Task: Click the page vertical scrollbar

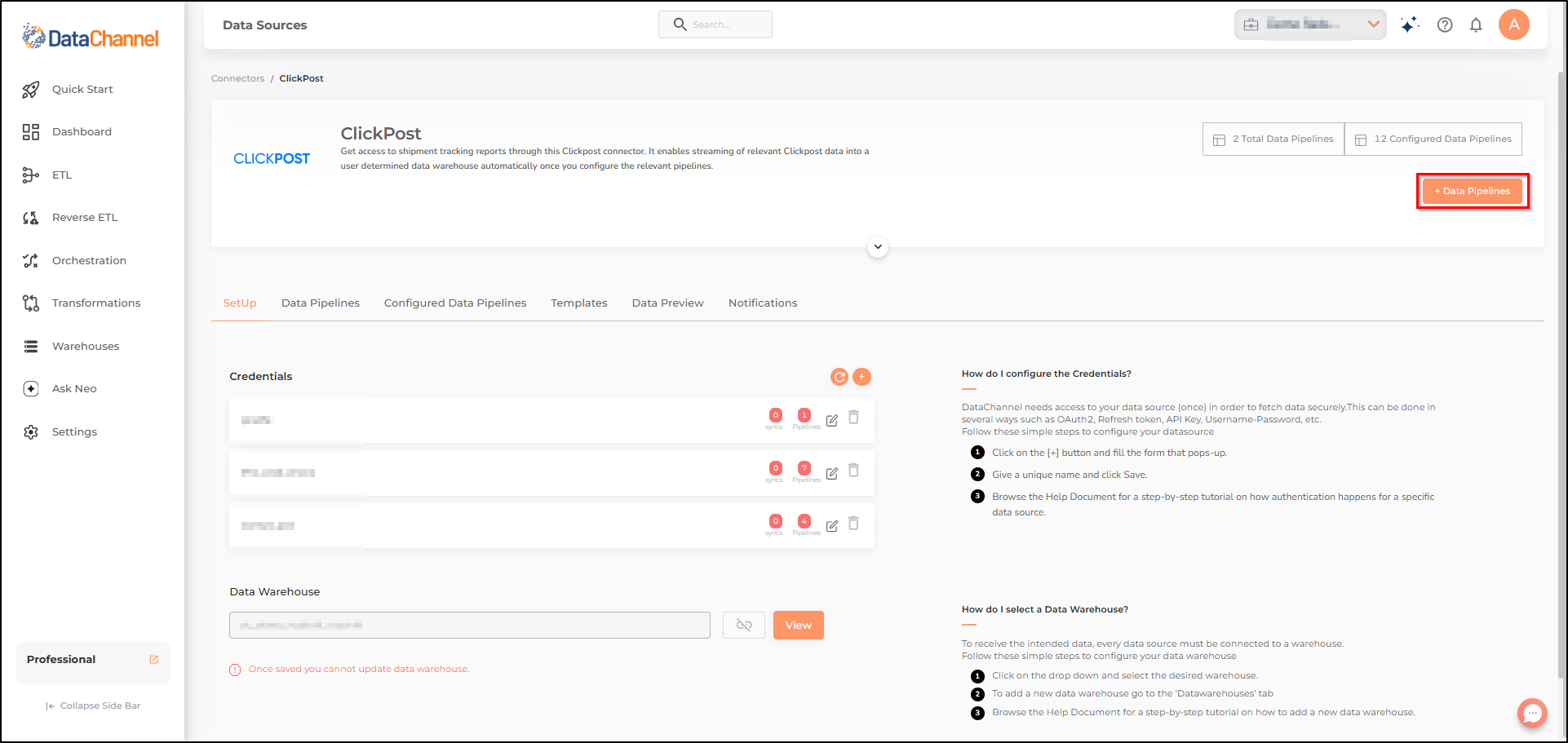Action: pos(1561,375)
